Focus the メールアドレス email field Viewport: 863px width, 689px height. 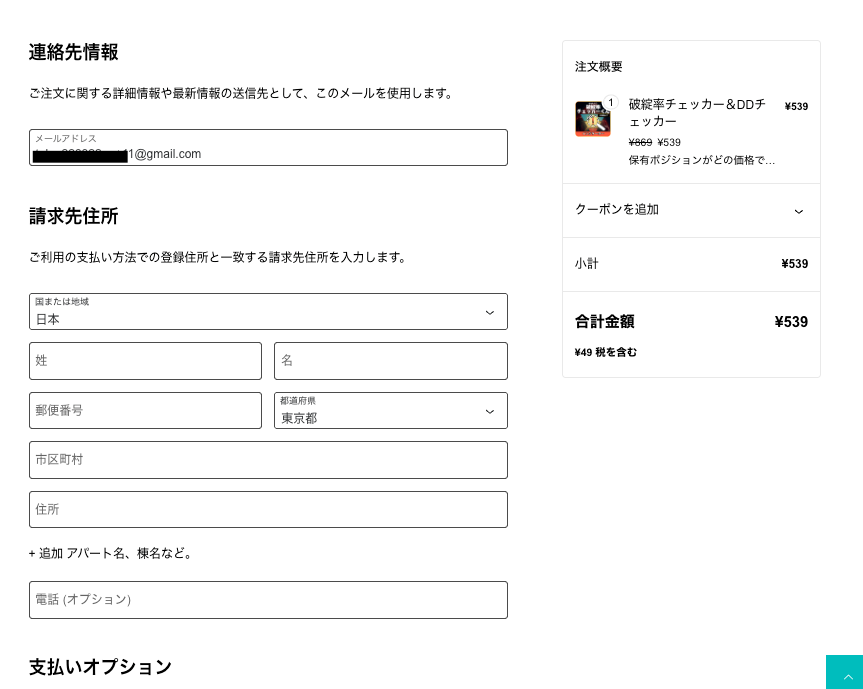(x=268, y=147)
